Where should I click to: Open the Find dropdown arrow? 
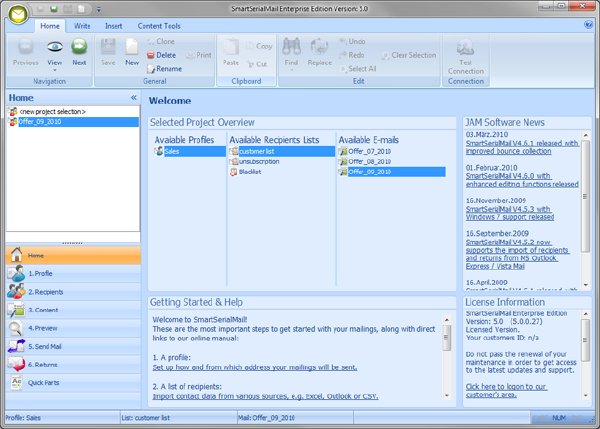pyautogui.click(x=291, y=70)
